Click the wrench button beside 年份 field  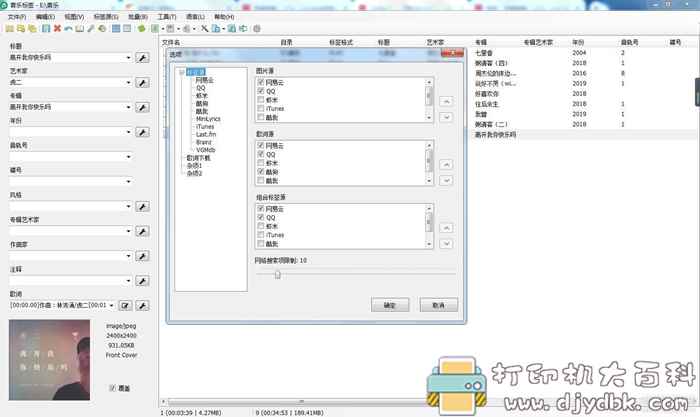(x=142, y=132)
